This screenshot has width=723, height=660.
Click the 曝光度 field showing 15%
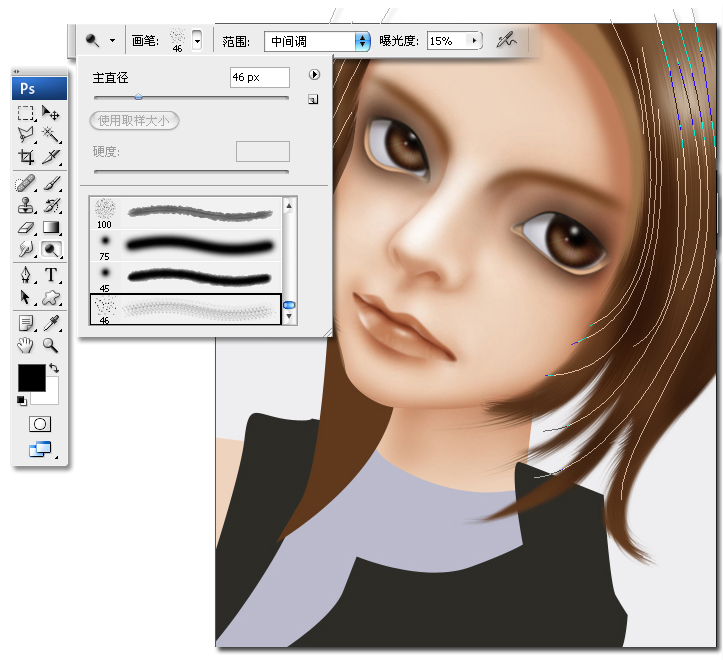tap(447, 41)
